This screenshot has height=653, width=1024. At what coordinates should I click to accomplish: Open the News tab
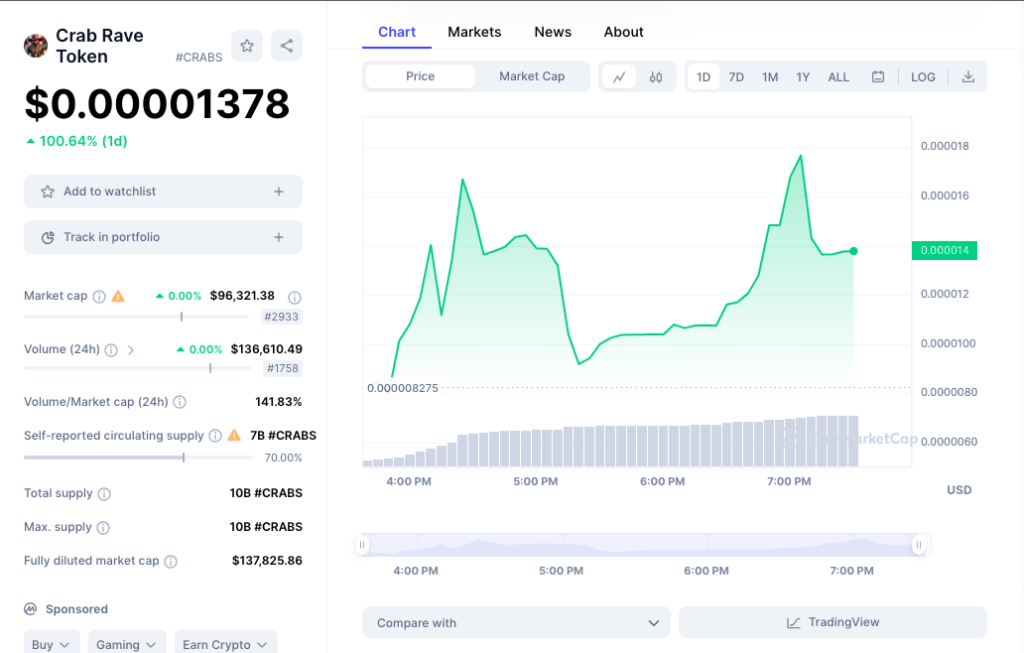553,31
